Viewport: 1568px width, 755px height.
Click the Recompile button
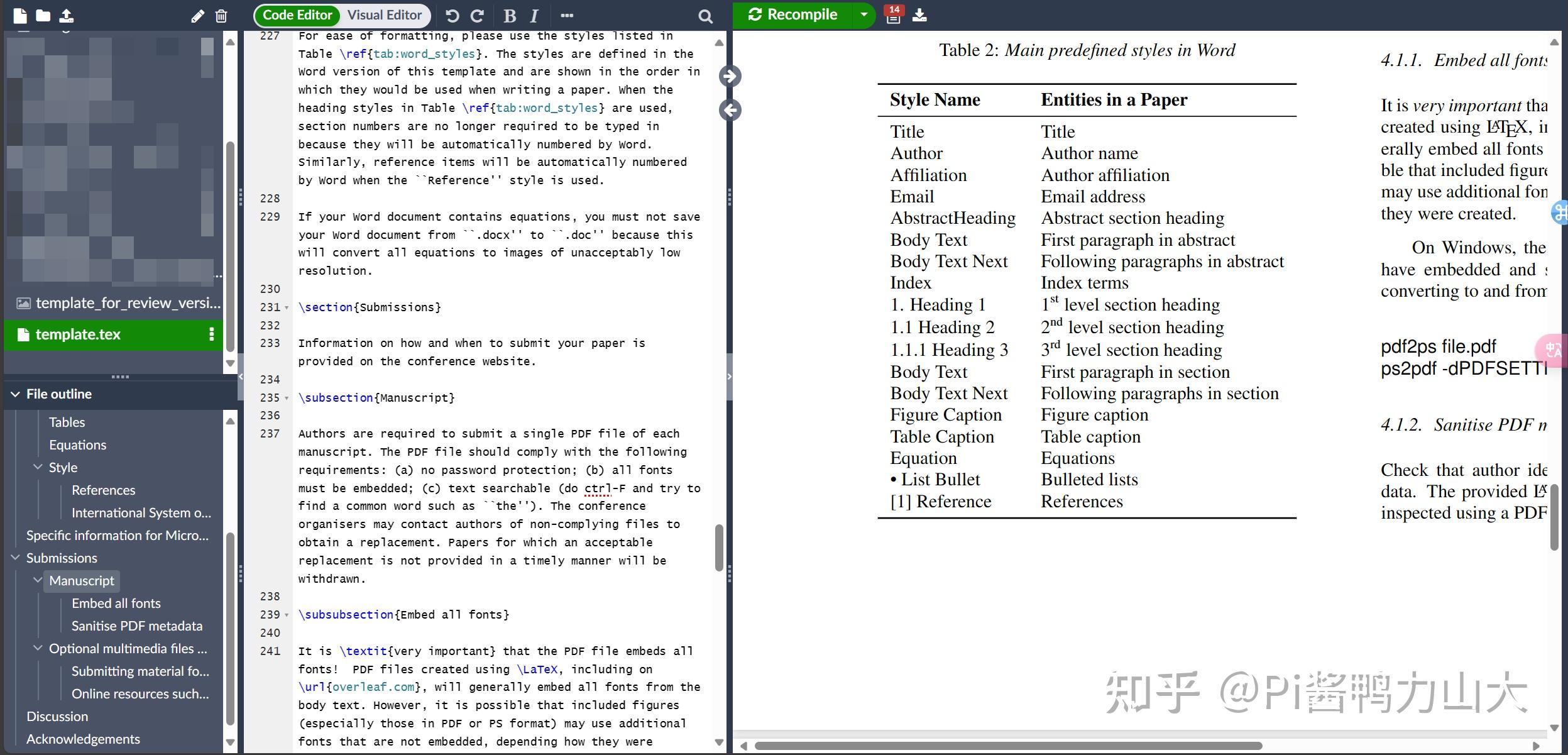(x=793, y=14)
